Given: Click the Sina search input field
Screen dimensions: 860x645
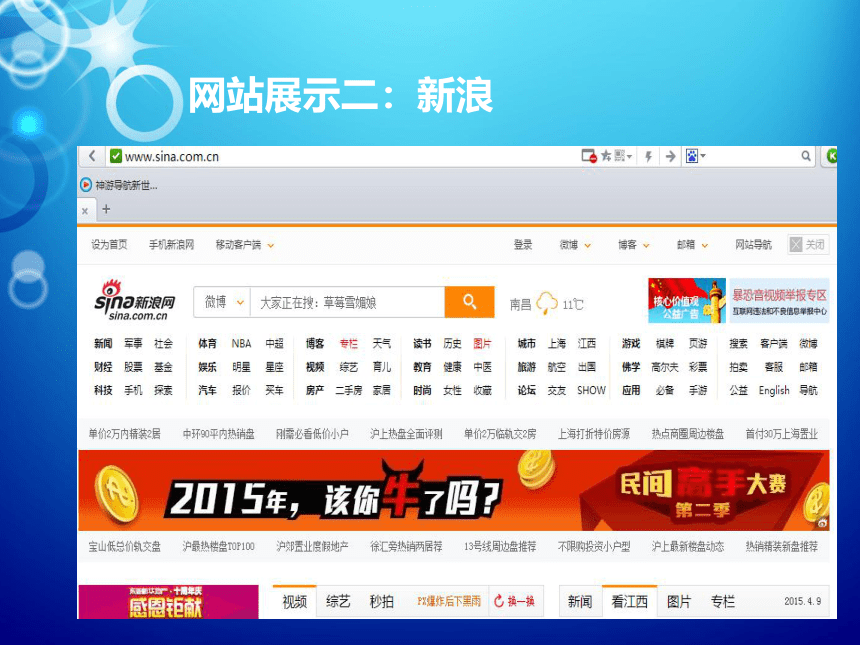Looking at the screenshot, I should (x=347, y=302).
